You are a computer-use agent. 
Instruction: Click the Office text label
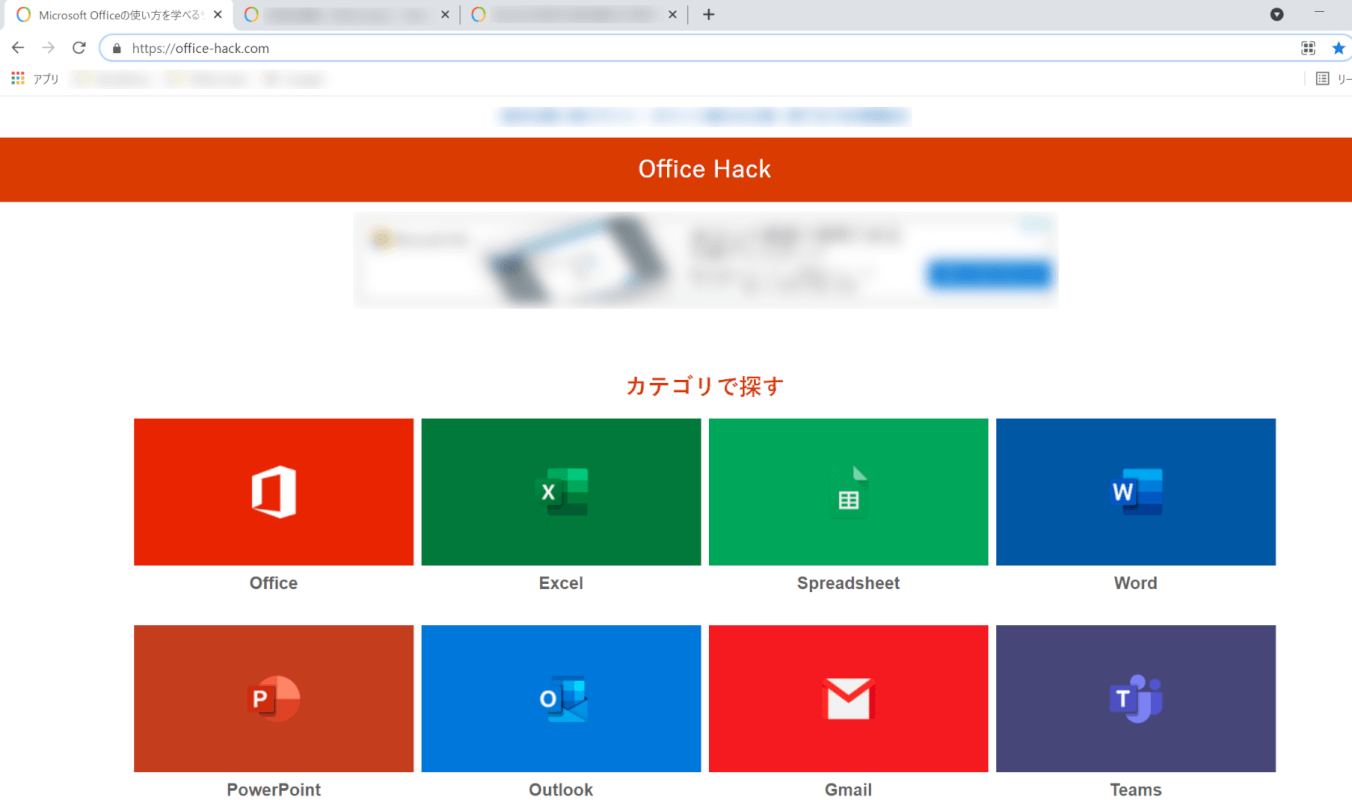click(x=274, y=583)
